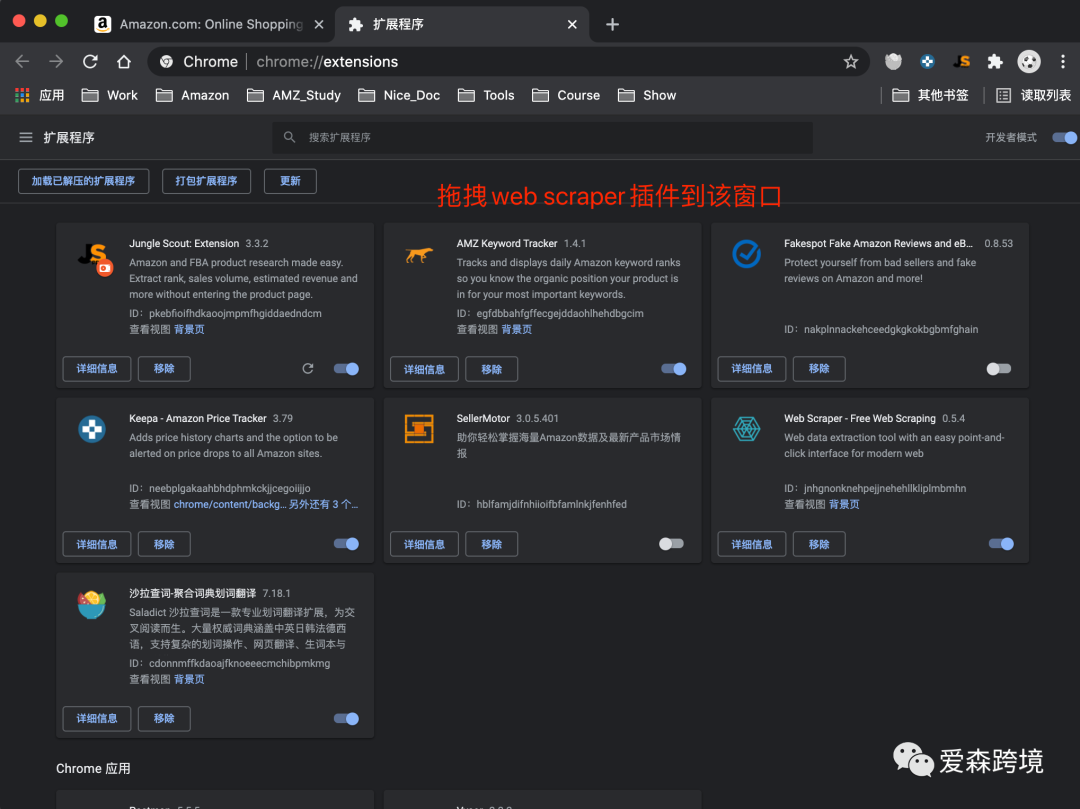Enable the SellerMotor extension toggle
The height and width of the screenshot is (809, 1080).
pyautogui.click(x=671, y=543)
